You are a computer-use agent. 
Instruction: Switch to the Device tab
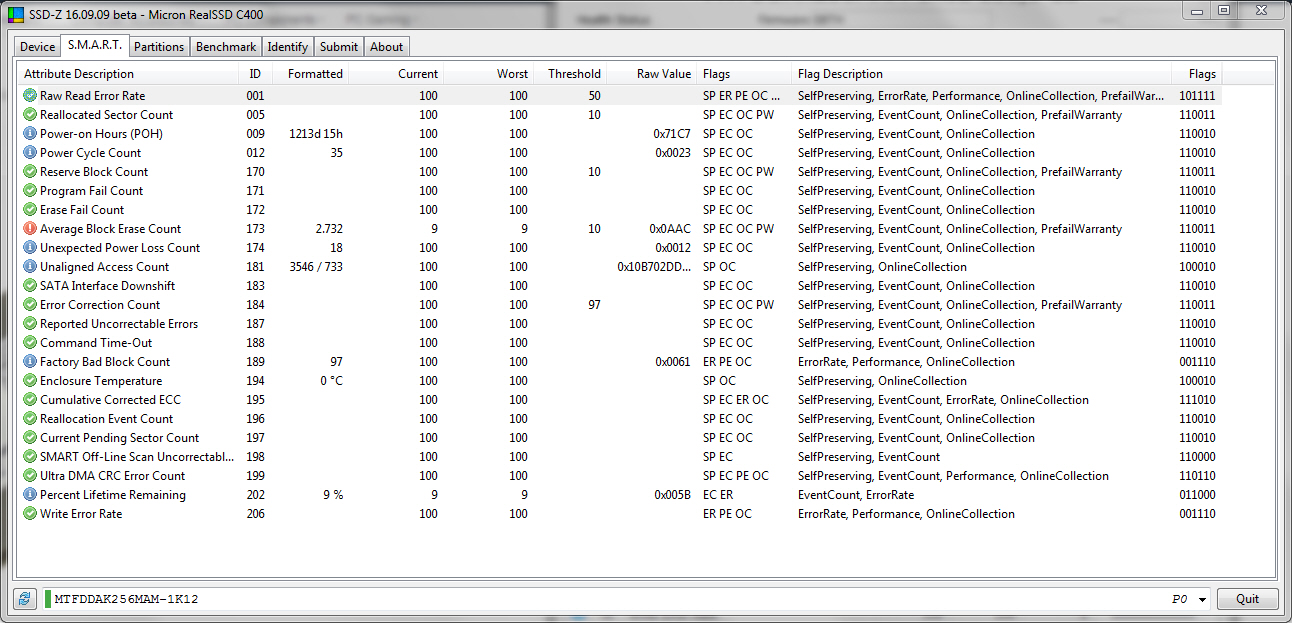tap(38, 47)
